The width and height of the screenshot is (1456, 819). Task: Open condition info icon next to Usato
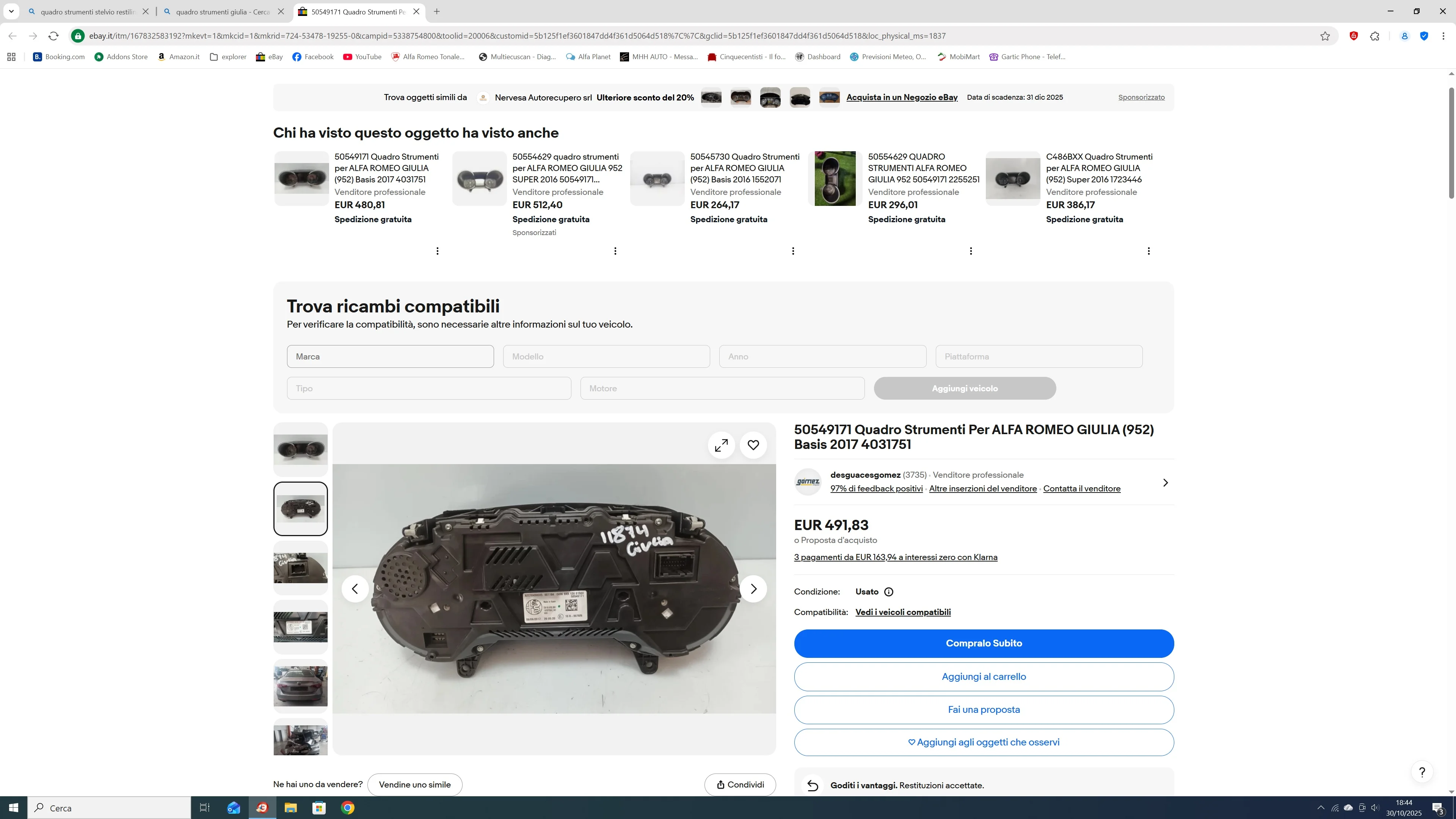pos(888,592)
